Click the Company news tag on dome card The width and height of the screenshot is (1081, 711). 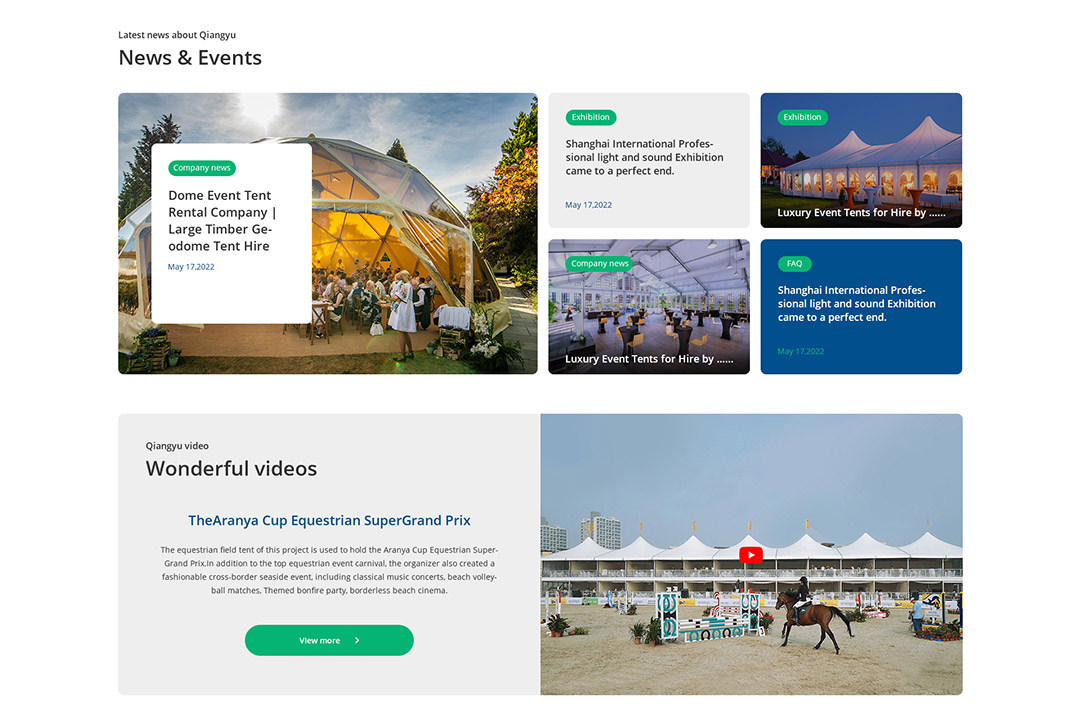202,168
